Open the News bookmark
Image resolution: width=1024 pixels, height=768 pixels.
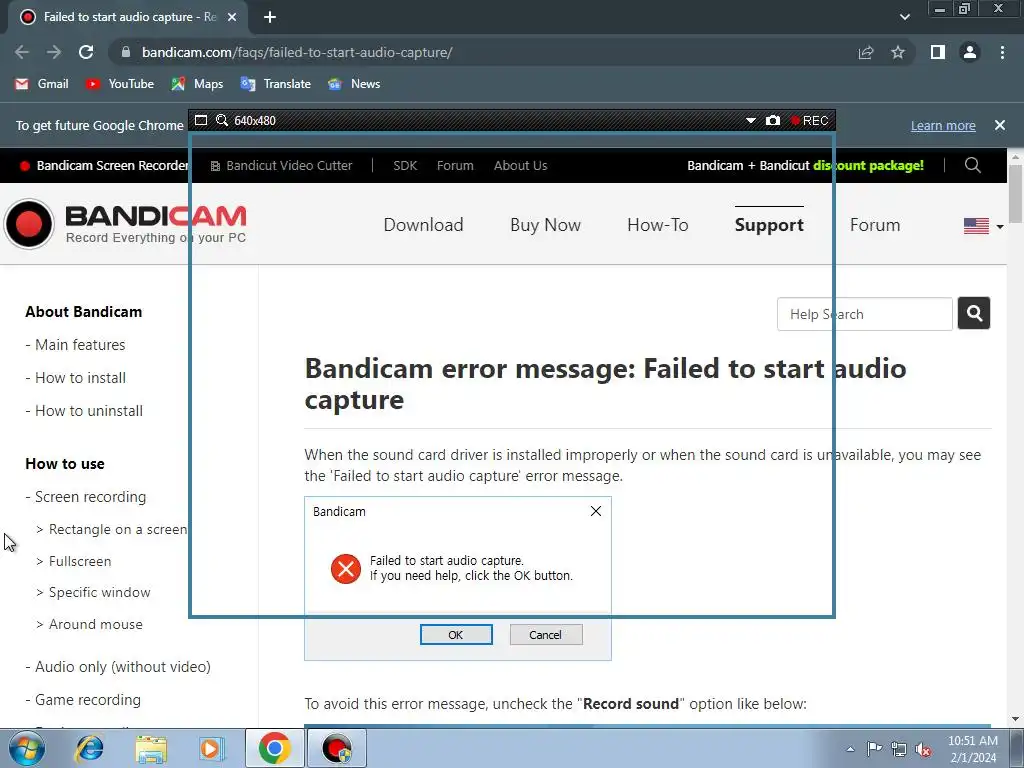pos(354,84)
